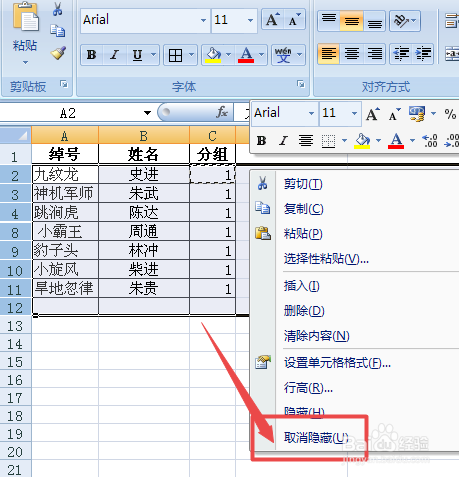
Task: Apply mini toolbar yellow fill color
Action: point(362,141)
